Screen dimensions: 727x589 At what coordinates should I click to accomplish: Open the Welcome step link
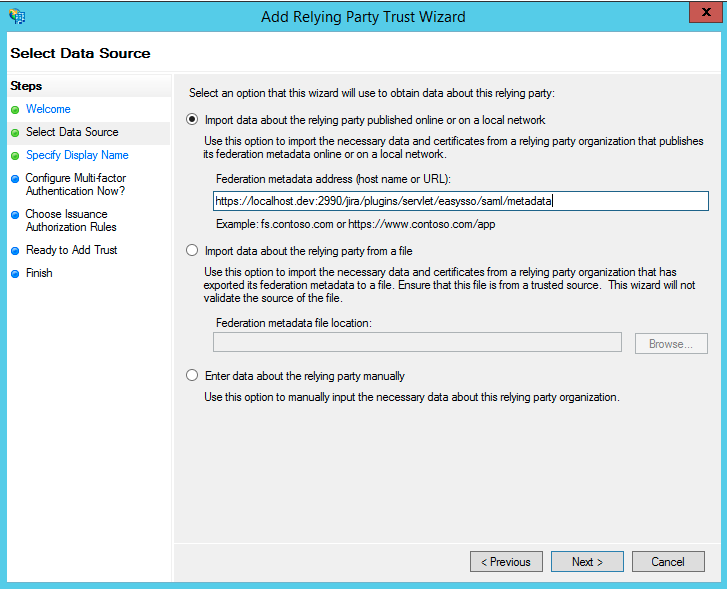[48, 109]
